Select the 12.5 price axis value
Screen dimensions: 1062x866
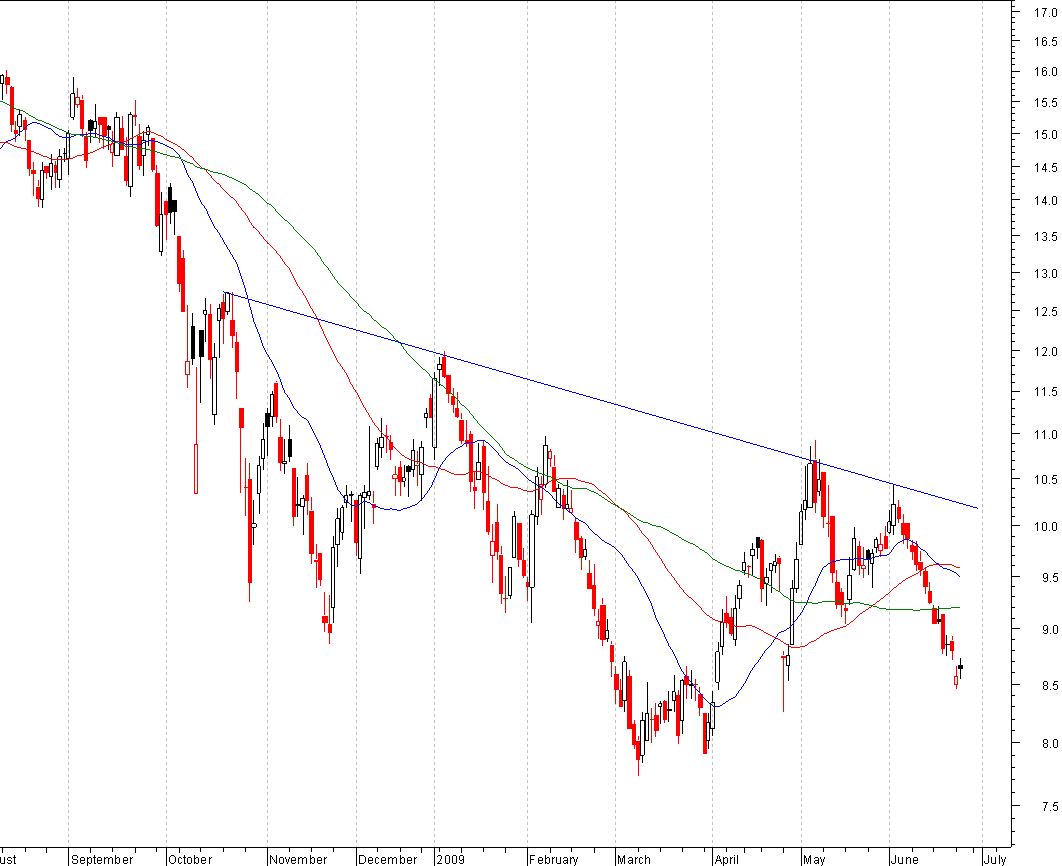[x=1046, y=311]
